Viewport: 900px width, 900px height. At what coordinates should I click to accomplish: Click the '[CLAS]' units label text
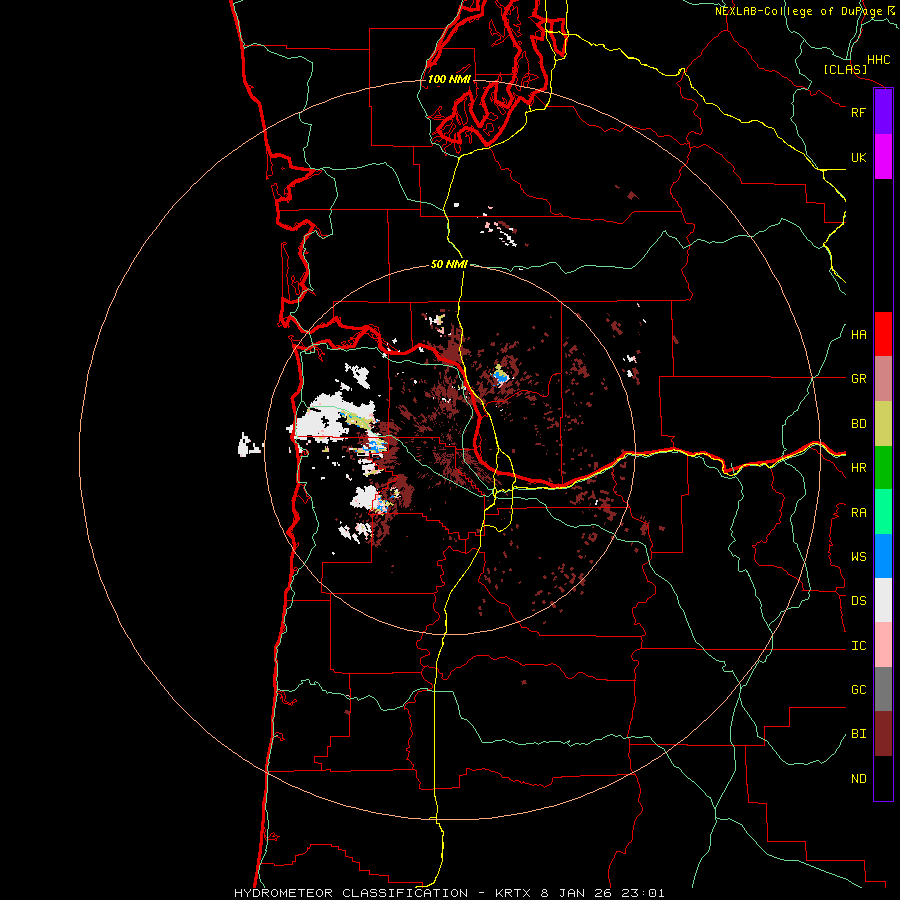(845, 70)
